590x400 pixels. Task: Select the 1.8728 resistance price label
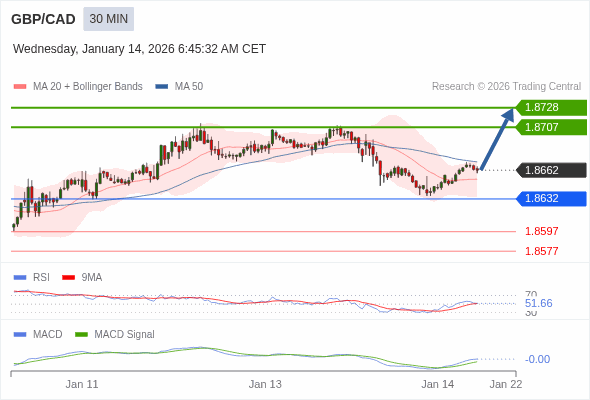tap(551, 108)
